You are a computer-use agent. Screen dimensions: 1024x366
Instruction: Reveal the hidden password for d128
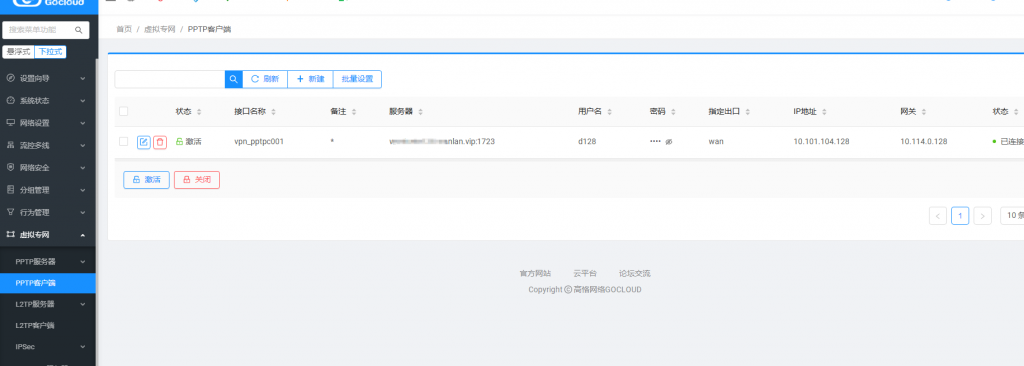point(669,142)
